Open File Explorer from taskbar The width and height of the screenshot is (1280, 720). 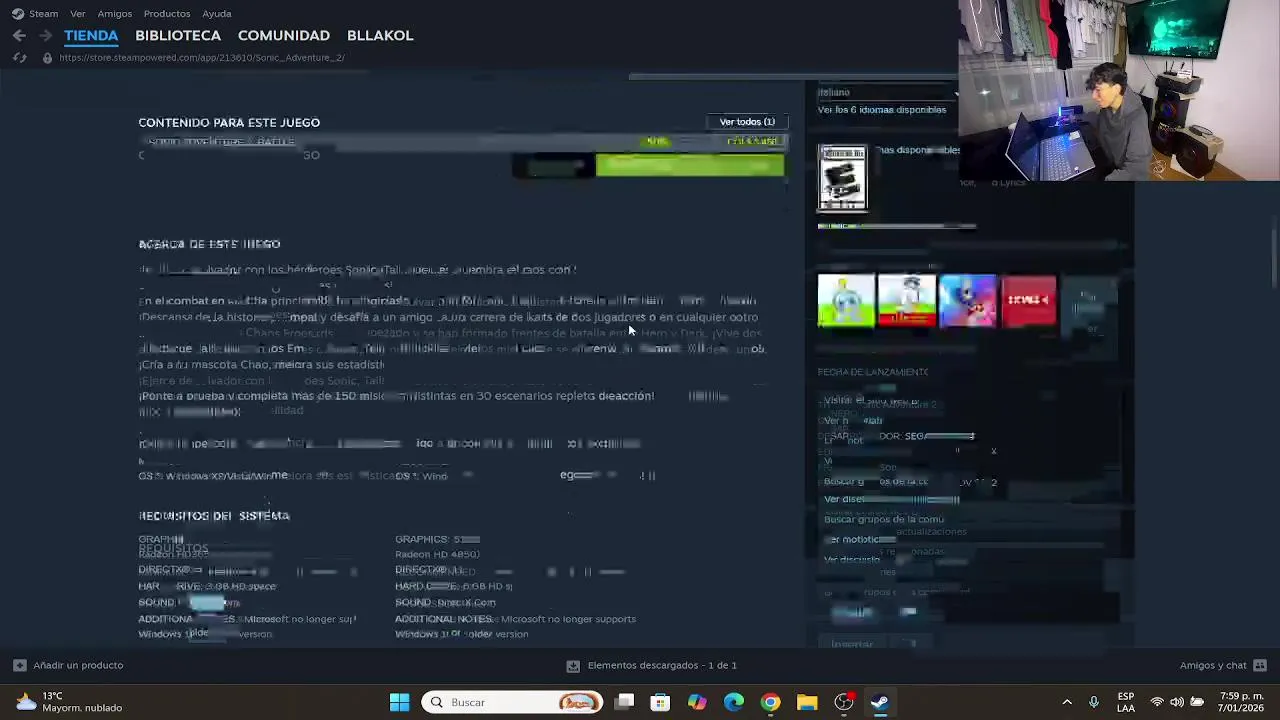pos(807,702)
